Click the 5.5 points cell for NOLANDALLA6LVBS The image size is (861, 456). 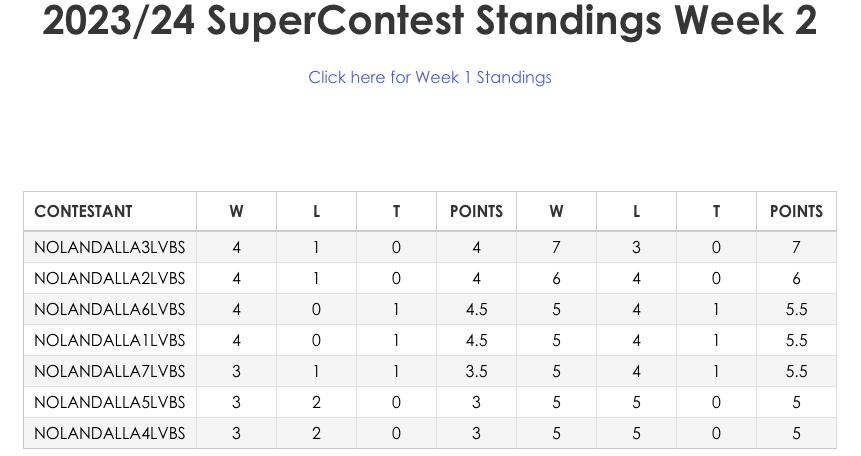coord(796,309)
